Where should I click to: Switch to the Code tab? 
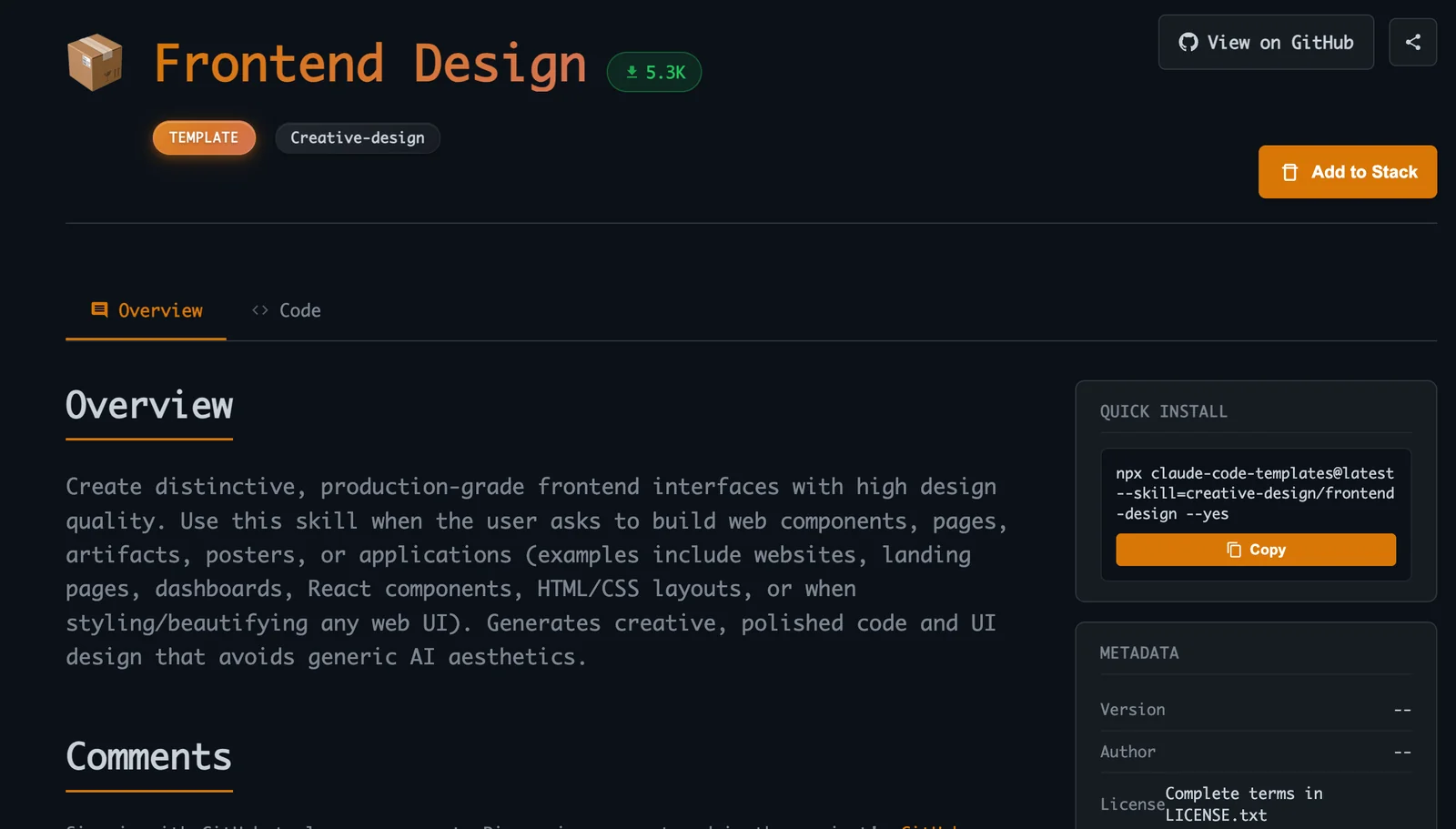(287, 310)
